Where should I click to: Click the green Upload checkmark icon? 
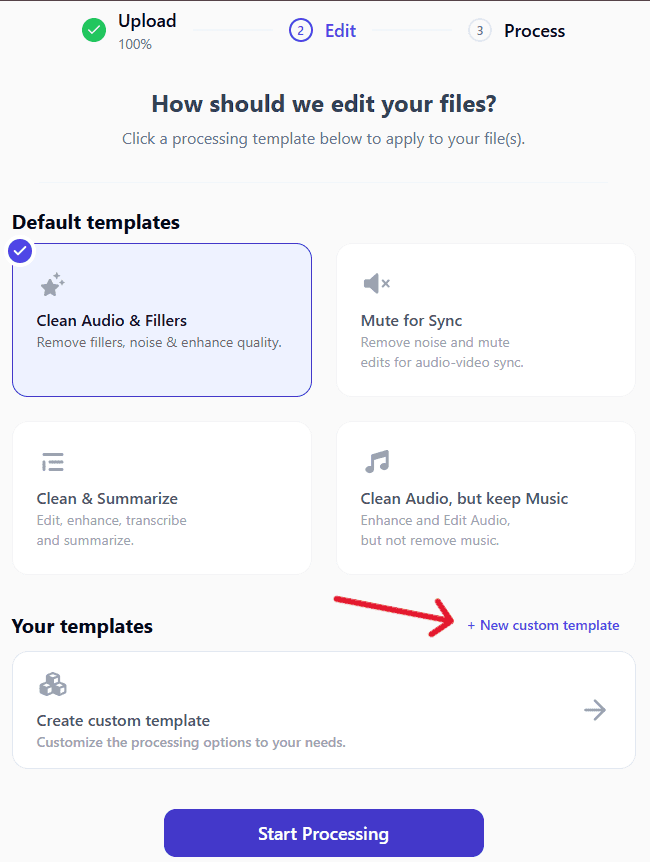94,30
